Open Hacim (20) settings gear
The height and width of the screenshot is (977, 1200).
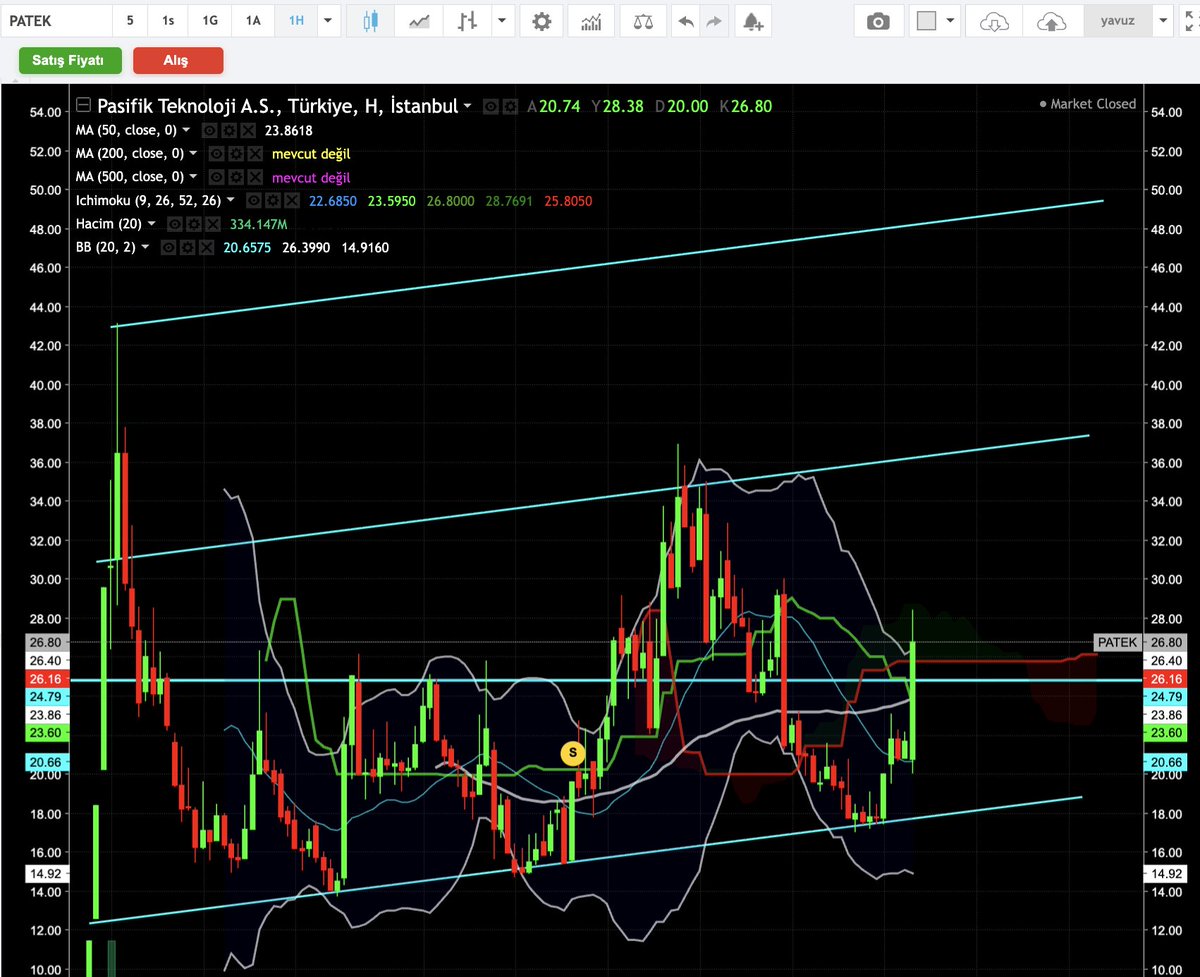click(193, 224)
